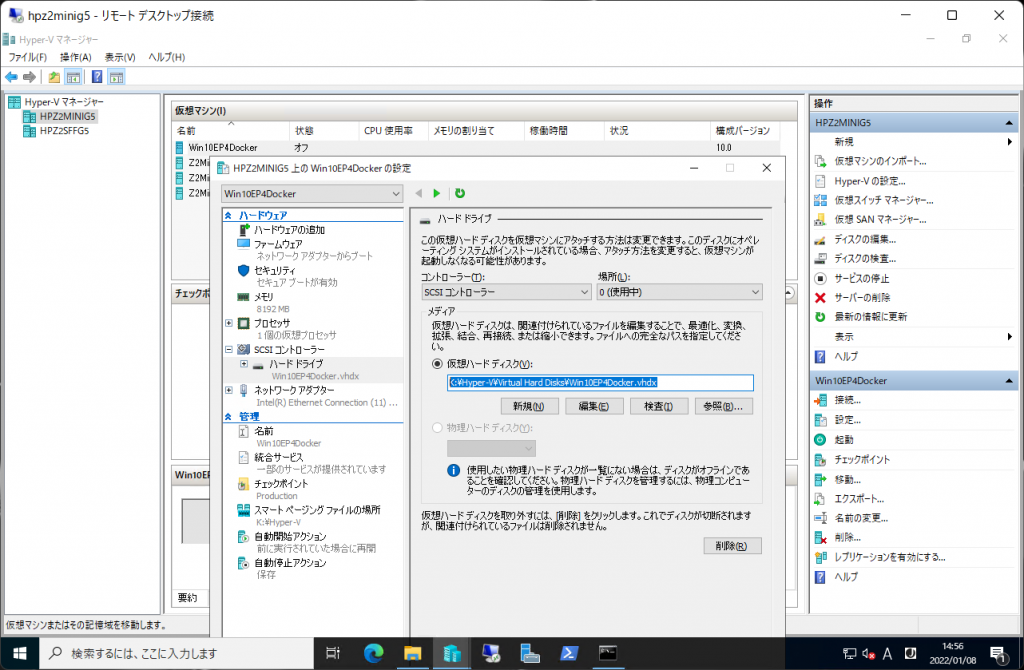Select SCSI コントローラー in tree
The height and width of the screenshot is (670, 1024).
289,349
